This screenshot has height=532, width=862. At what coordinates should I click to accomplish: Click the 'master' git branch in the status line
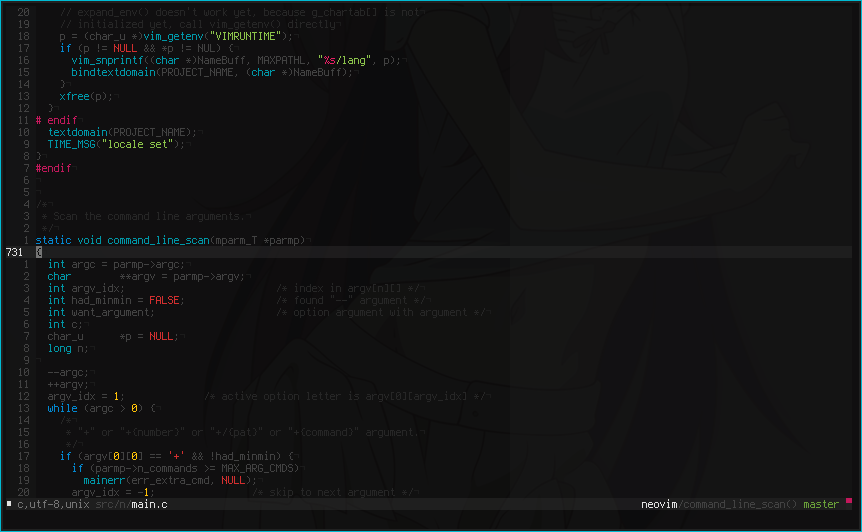coord(821,504)
